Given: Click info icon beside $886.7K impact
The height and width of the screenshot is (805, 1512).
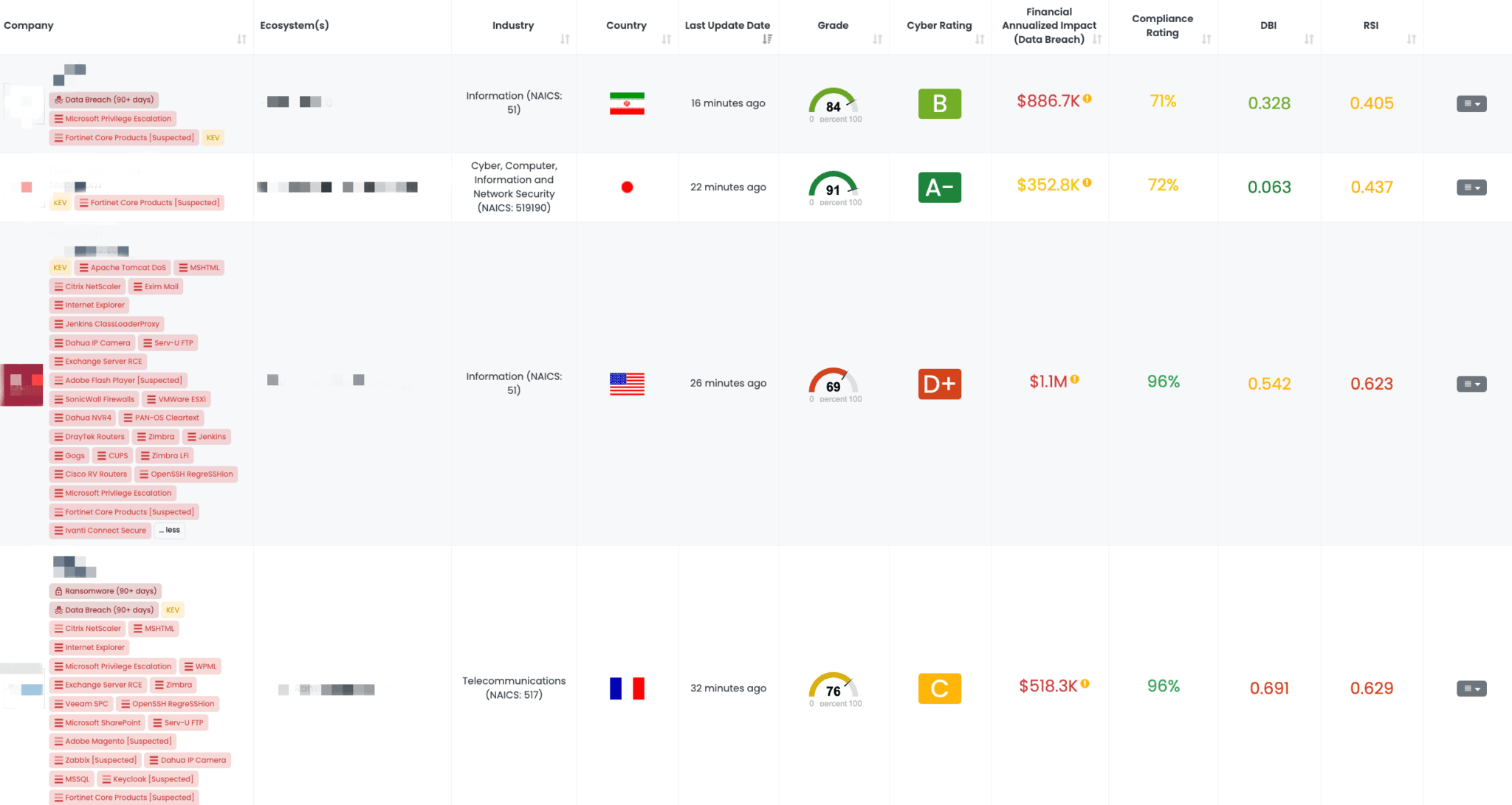Looking at the screenshot, I should (1087, 99).
